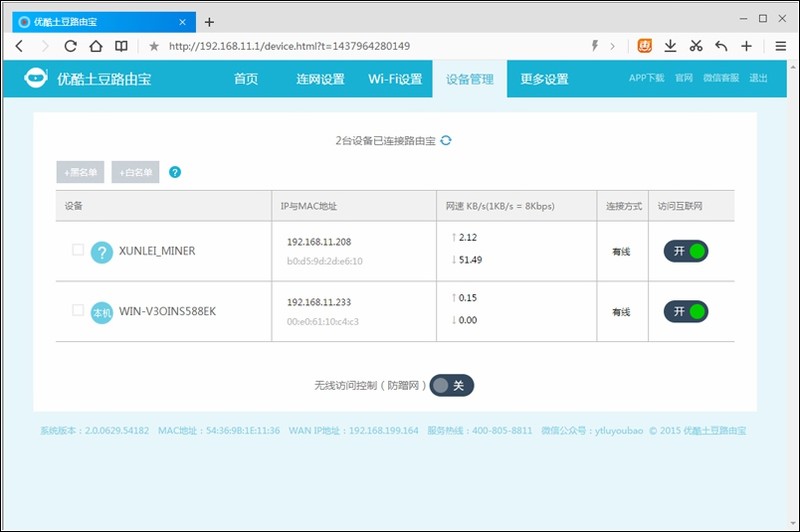The width and height of the screenshot is (800, 532).
Task: Check the WIN-V3OINS588EK device checkbox
Action: (x=78, y=310)
